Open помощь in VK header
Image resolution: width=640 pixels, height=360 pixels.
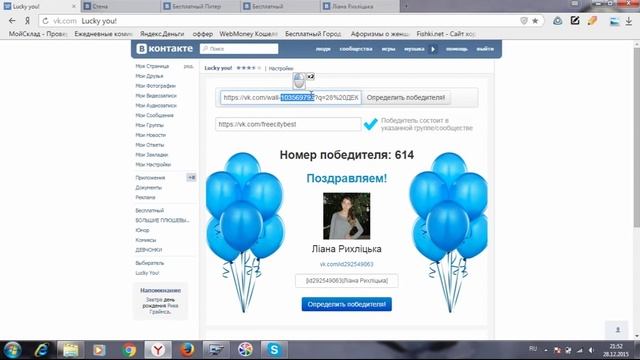(457, 49)
